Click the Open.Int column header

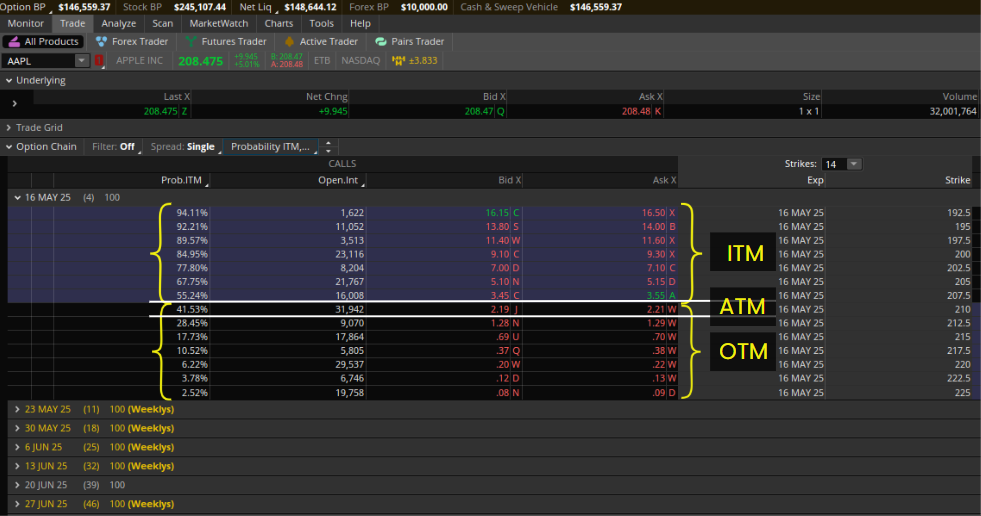[338, 180]
